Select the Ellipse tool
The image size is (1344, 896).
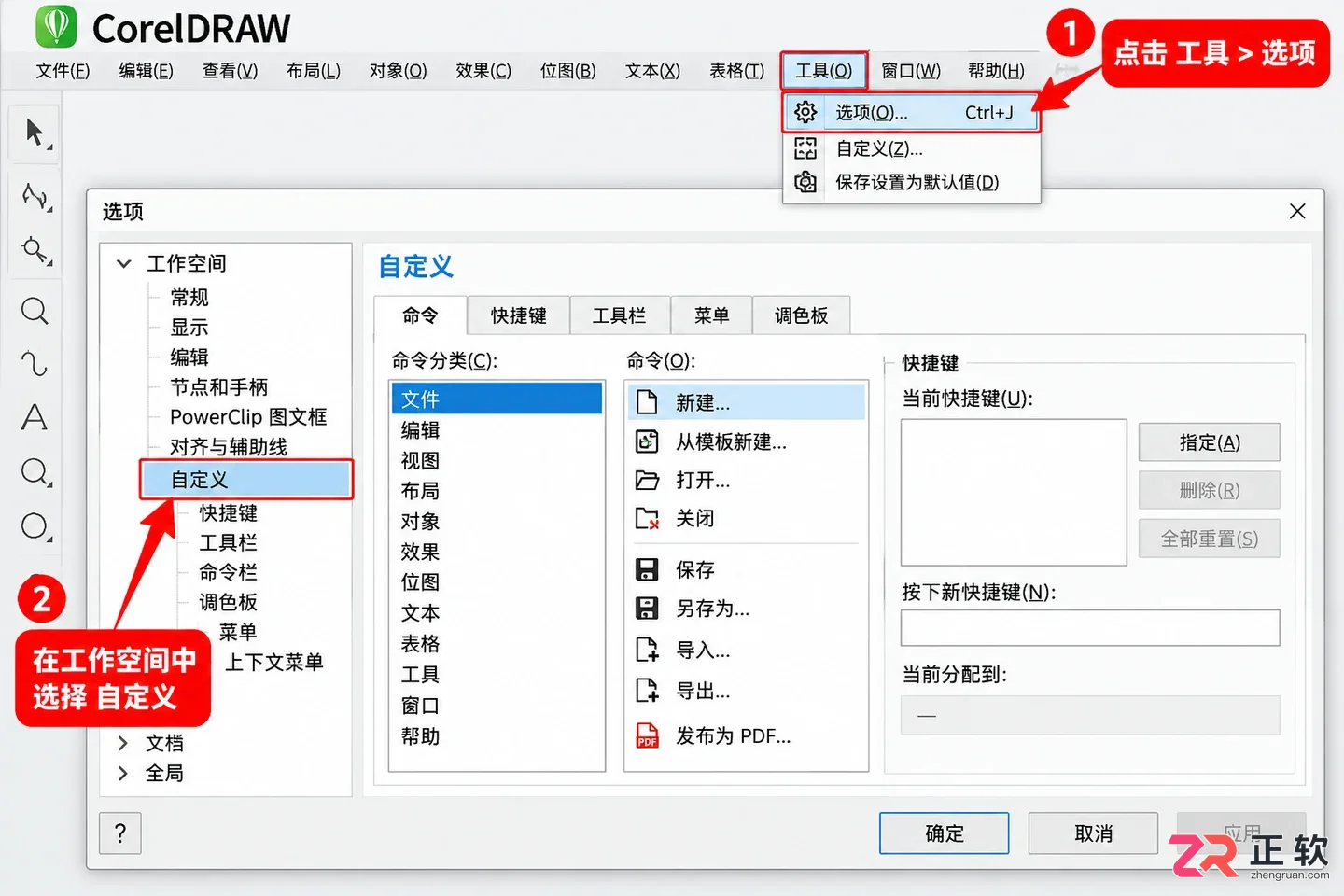pos(35,526)
